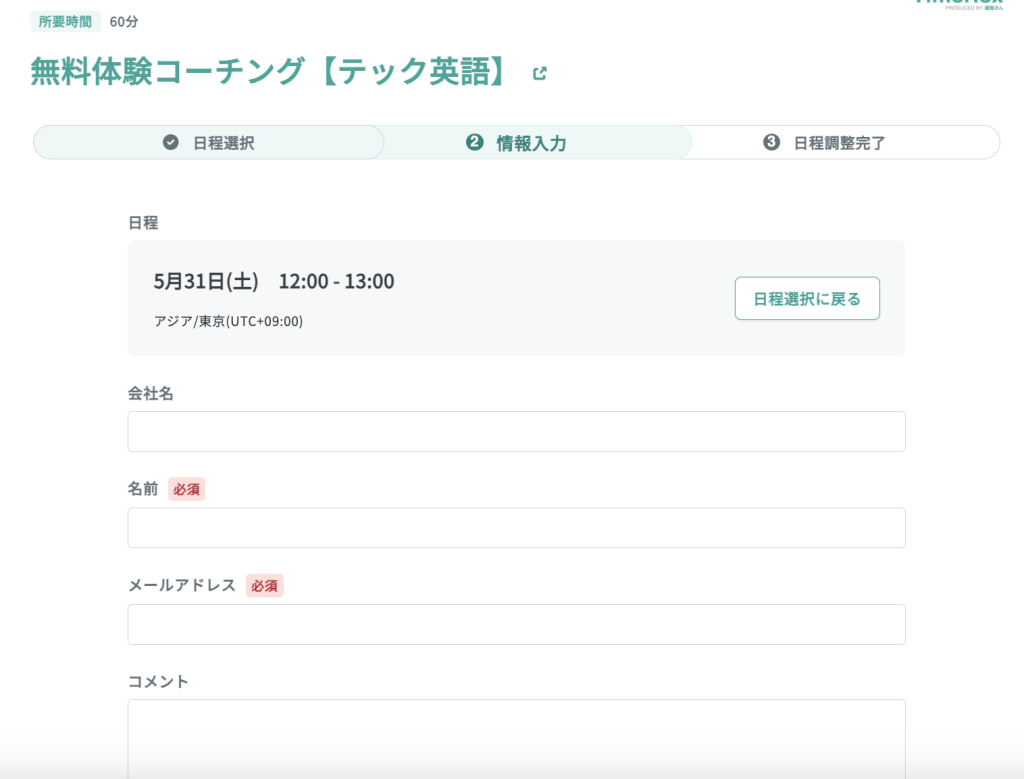Image resolution: width=1024 pixels, height=779 pixels.
Task: Switch to the 日程調整完了 step tab
Action: tap(839, 143)
